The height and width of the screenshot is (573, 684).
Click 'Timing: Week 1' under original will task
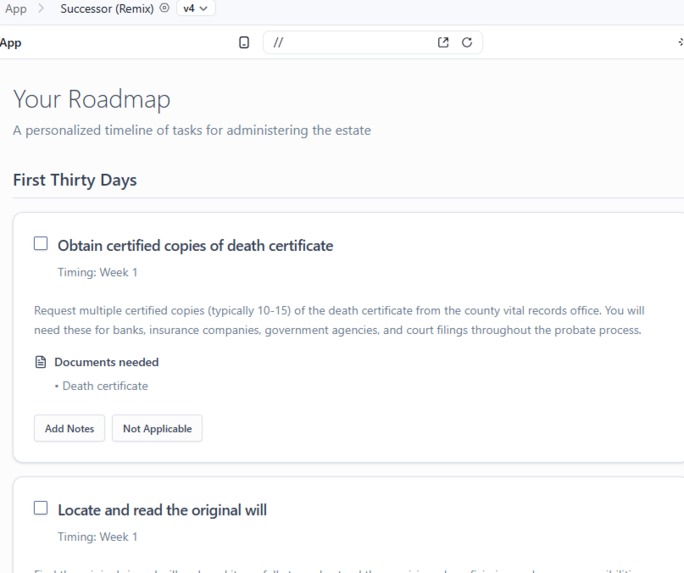(98, 536)
